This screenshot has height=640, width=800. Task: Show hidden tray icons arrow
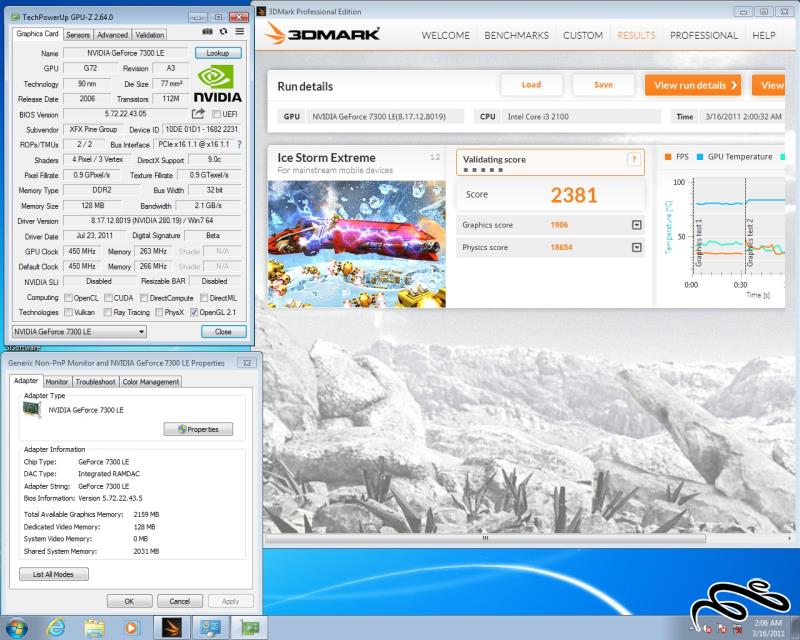692,629
